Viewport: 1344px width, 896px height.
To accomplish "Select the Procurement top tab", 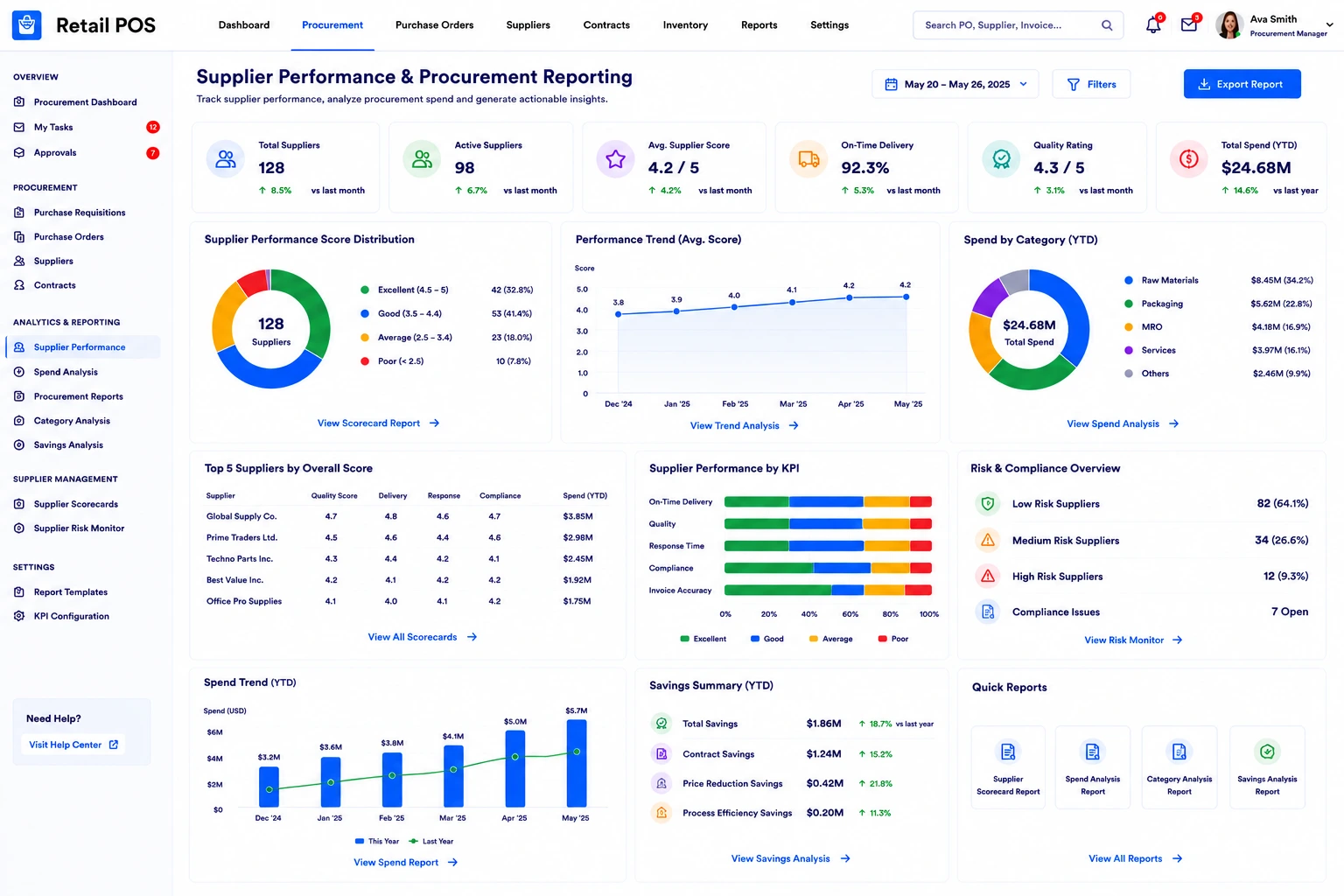I will point(332,25).
